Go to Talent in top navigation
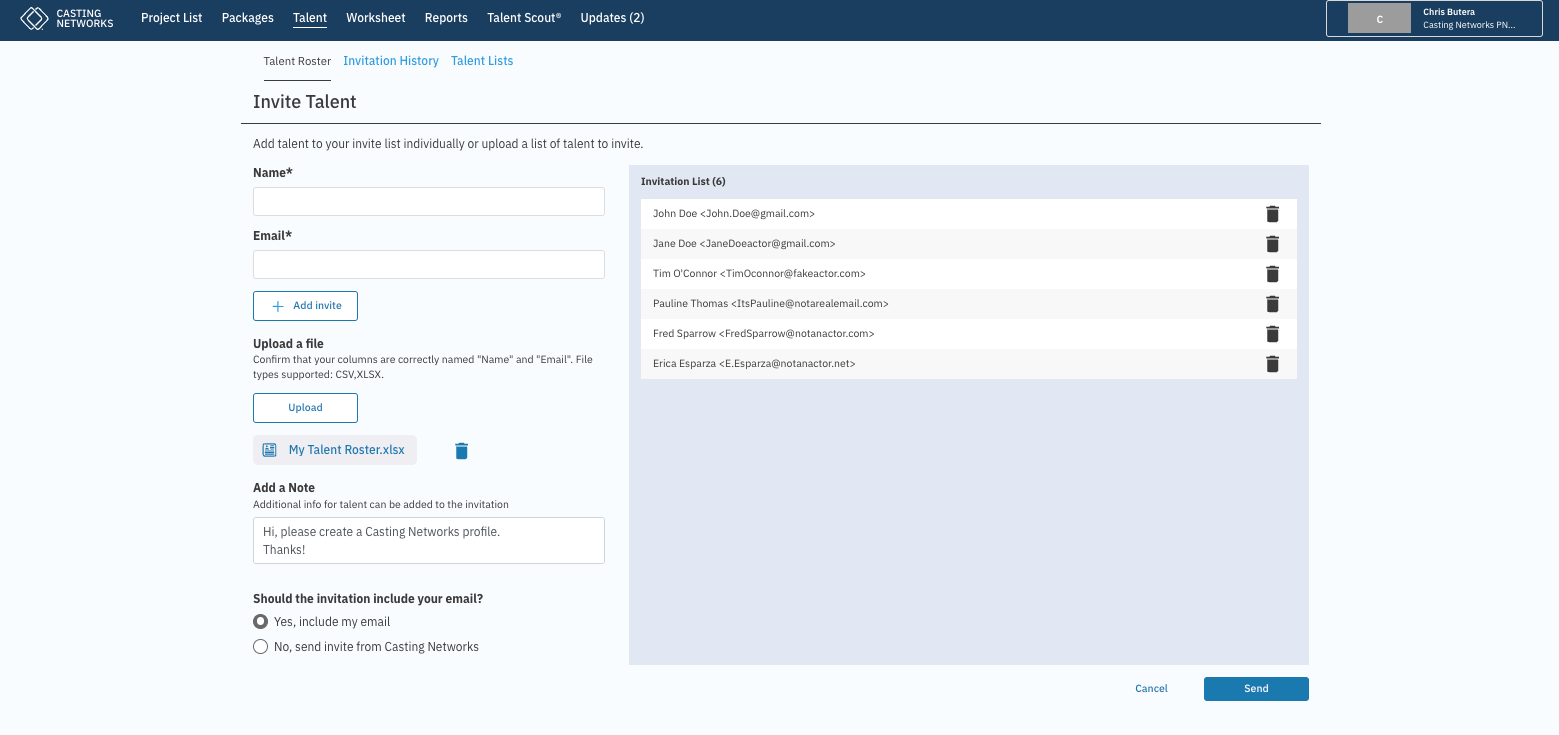This screenshot has width=1559, height=735. tap(310, 18)
